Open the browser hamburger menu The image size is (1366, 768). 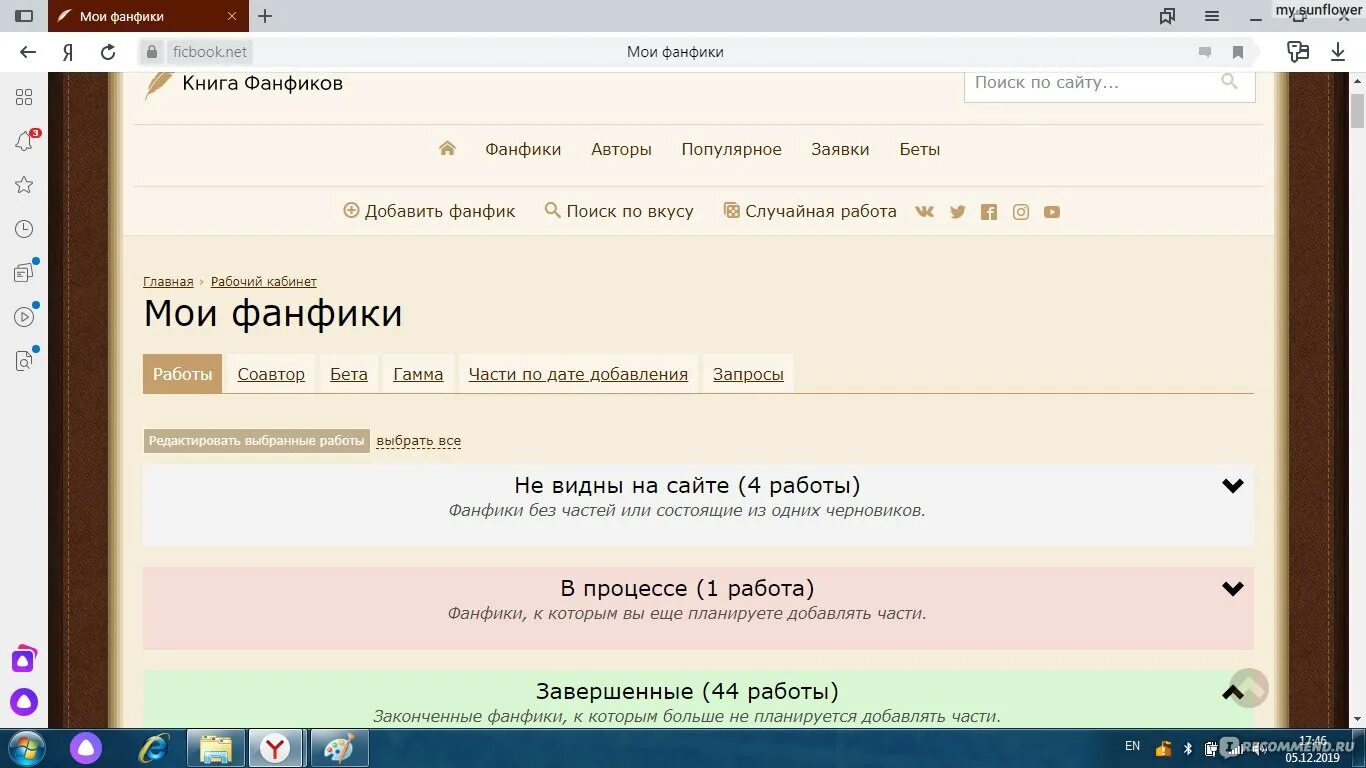pos(1212,16)
